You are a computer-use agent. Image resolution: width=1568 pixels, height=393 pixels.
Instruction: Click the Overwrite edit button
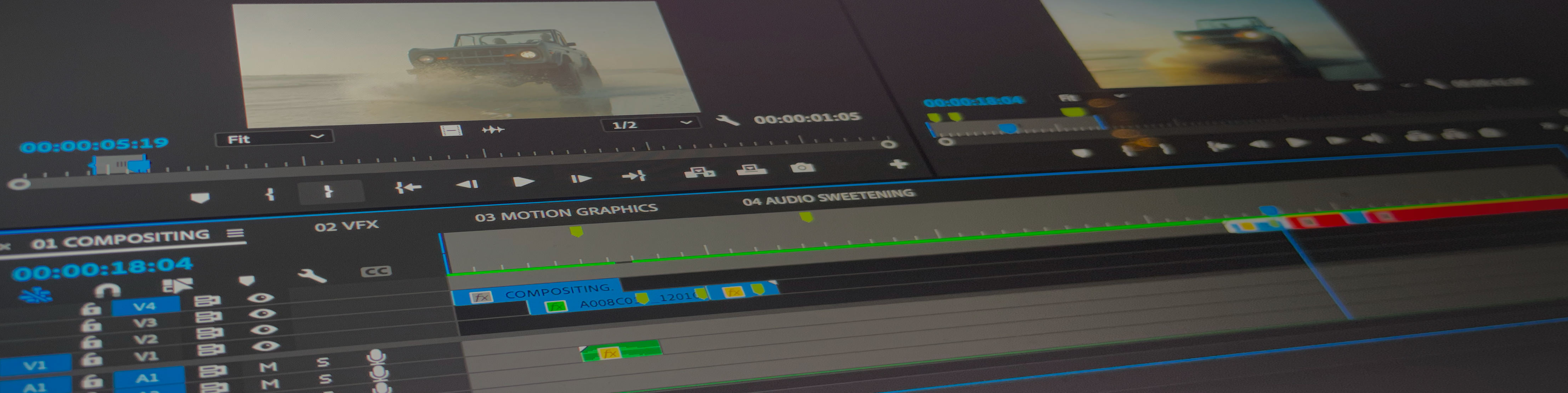tap(752, 169)
